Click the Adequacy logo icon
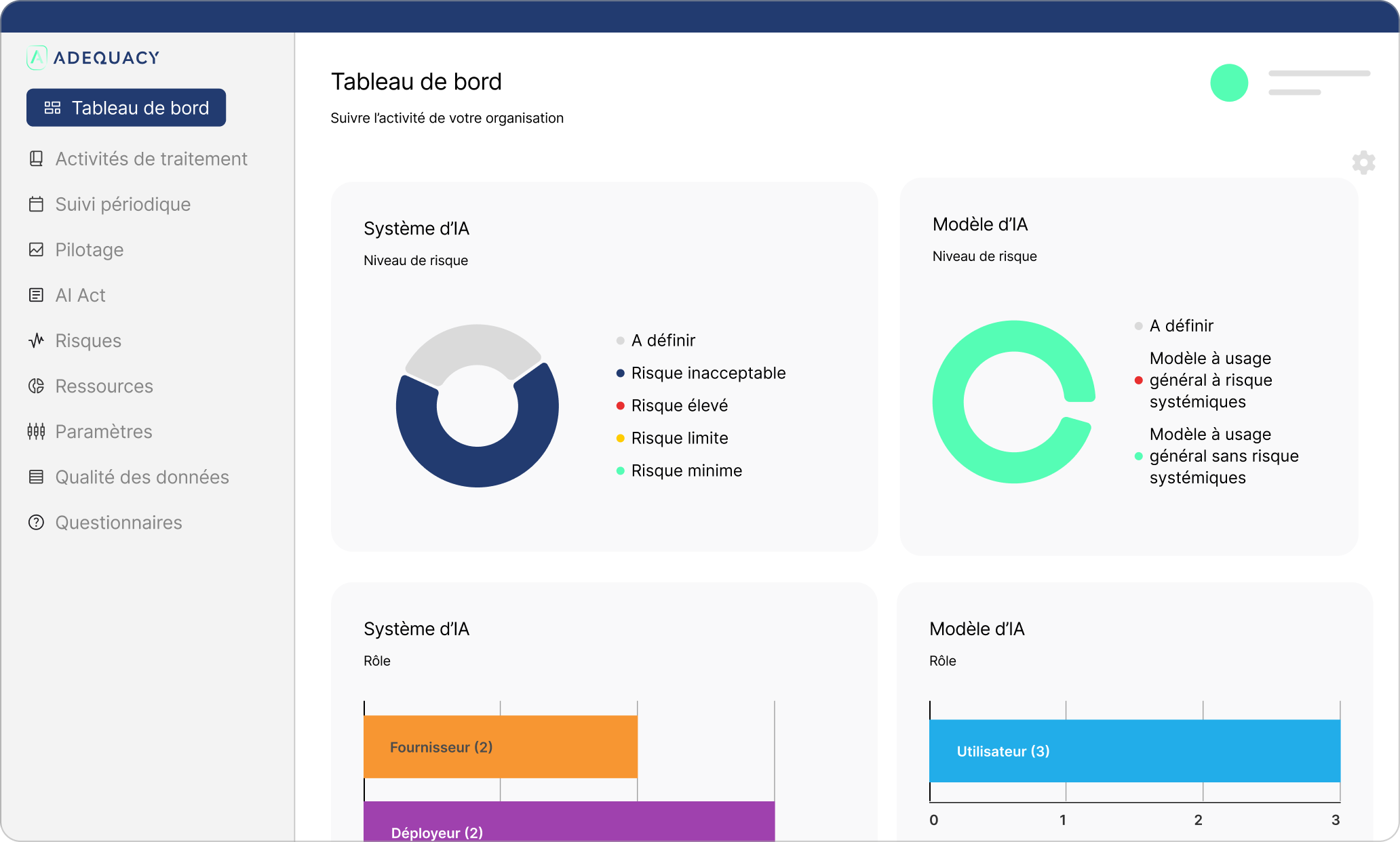Image resolution: width=1400 pixels, height=842 pixels. pos(37,58)
